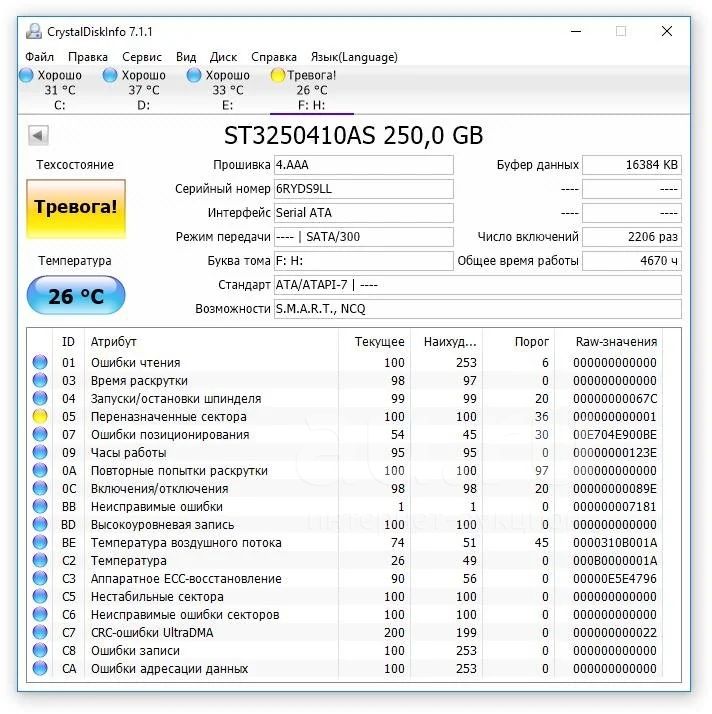Click raw value 00000E5E4796
The height and width of the screenshot is (714, 712).
615,578
